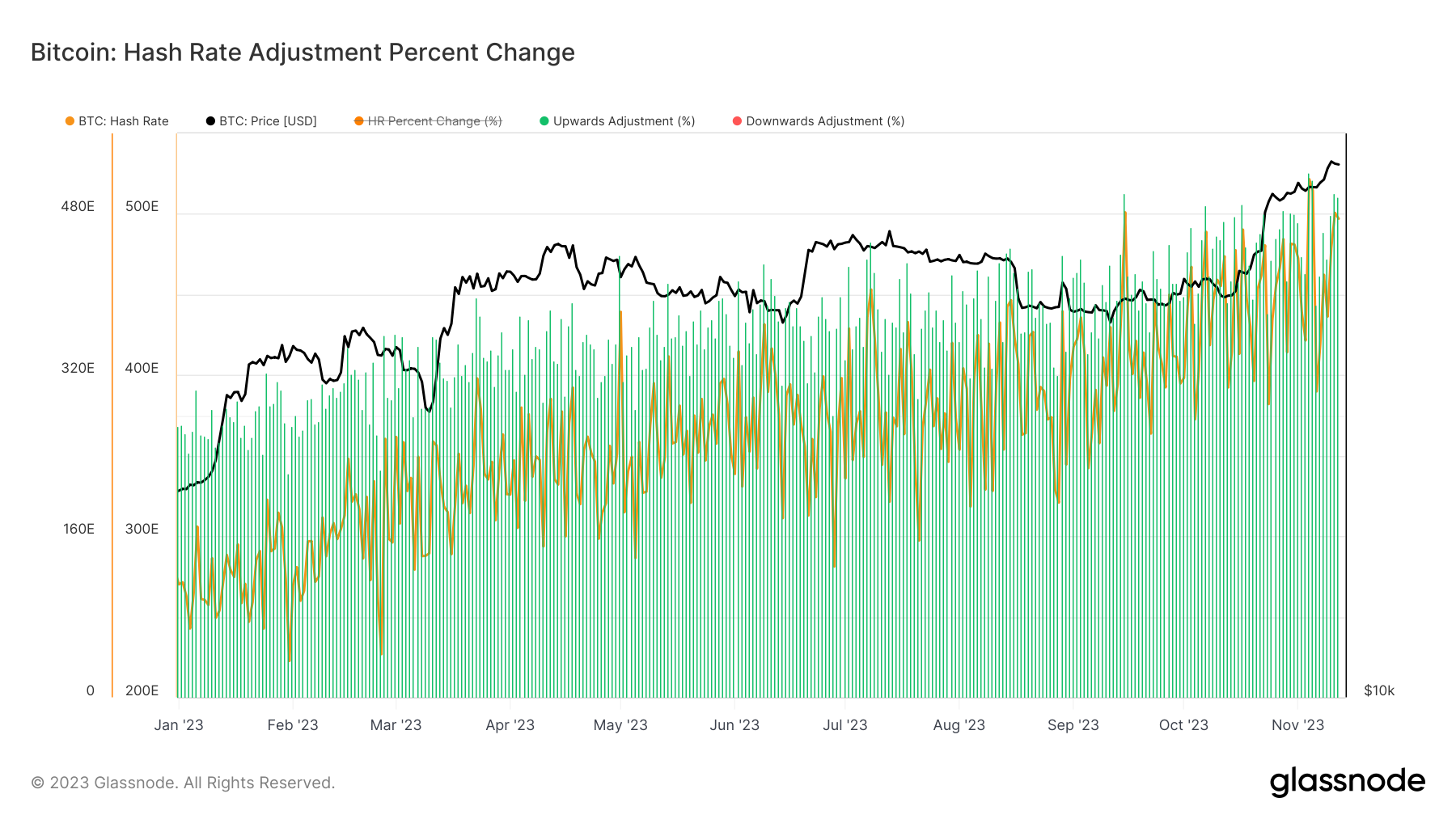
Task: Toggle the BTC: Hash Rate series label
Action: tap(123, 121)
